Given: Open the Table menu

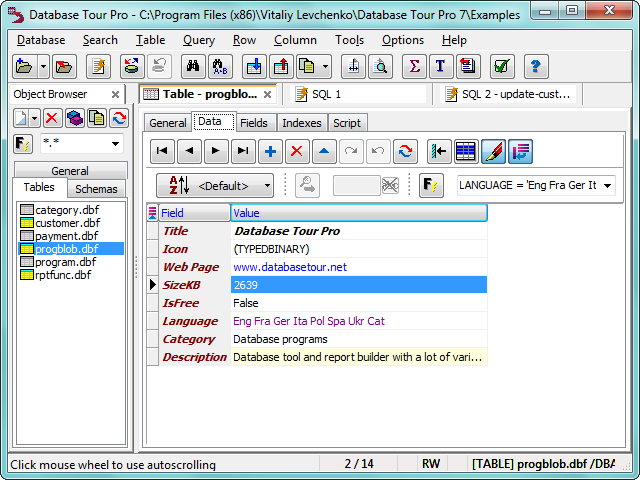Looking at the screenshot, I should click(151, 40).
